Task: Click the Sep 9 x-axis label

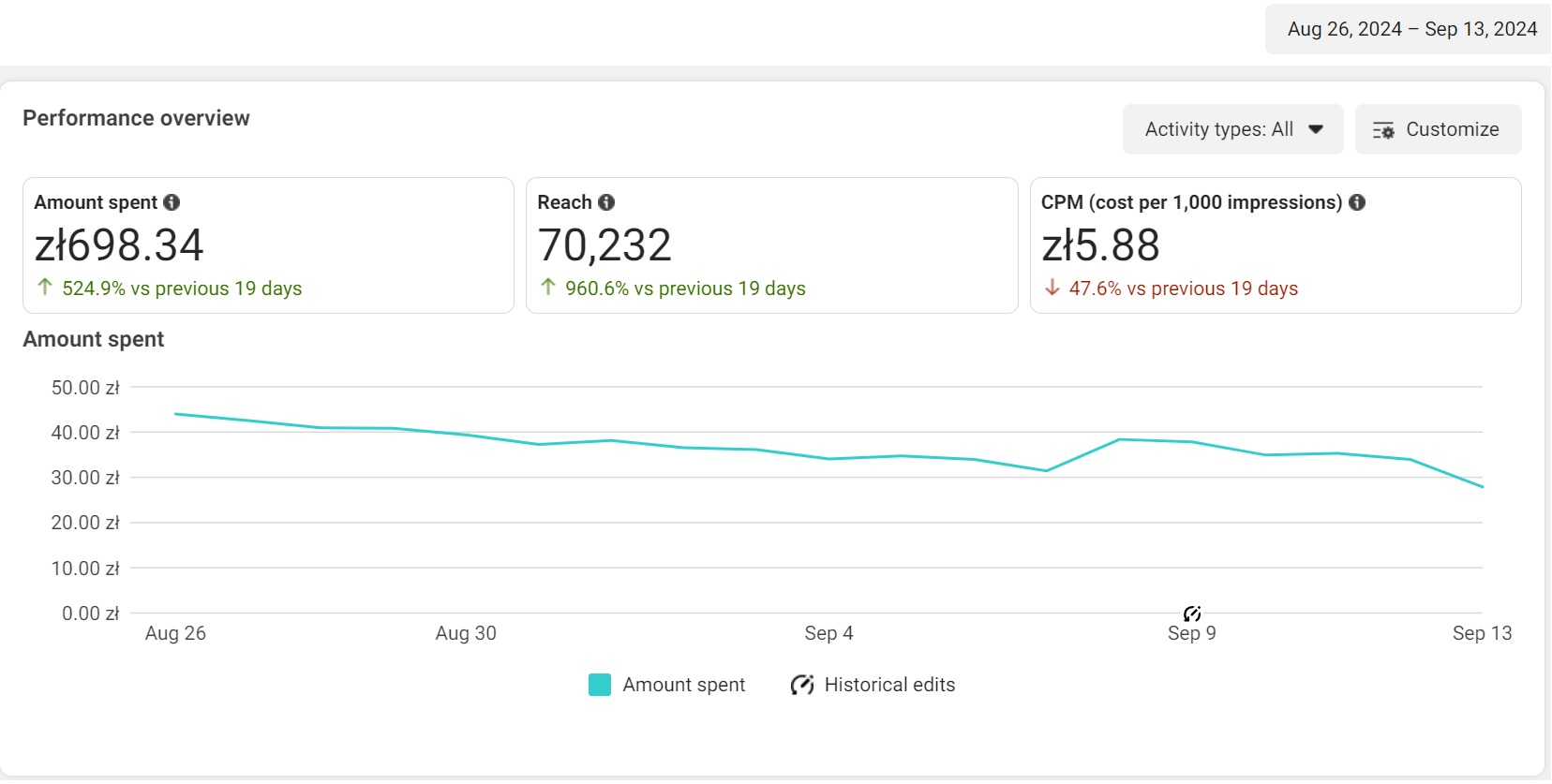Action: pyautogui.click(x=1192, y=633)
